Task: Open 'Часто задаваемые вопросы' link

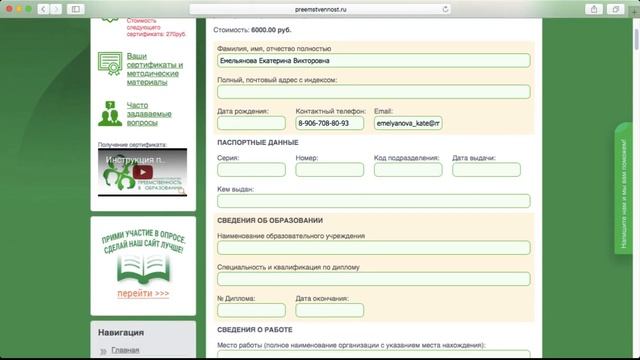Action: click(x=149, y=114)
